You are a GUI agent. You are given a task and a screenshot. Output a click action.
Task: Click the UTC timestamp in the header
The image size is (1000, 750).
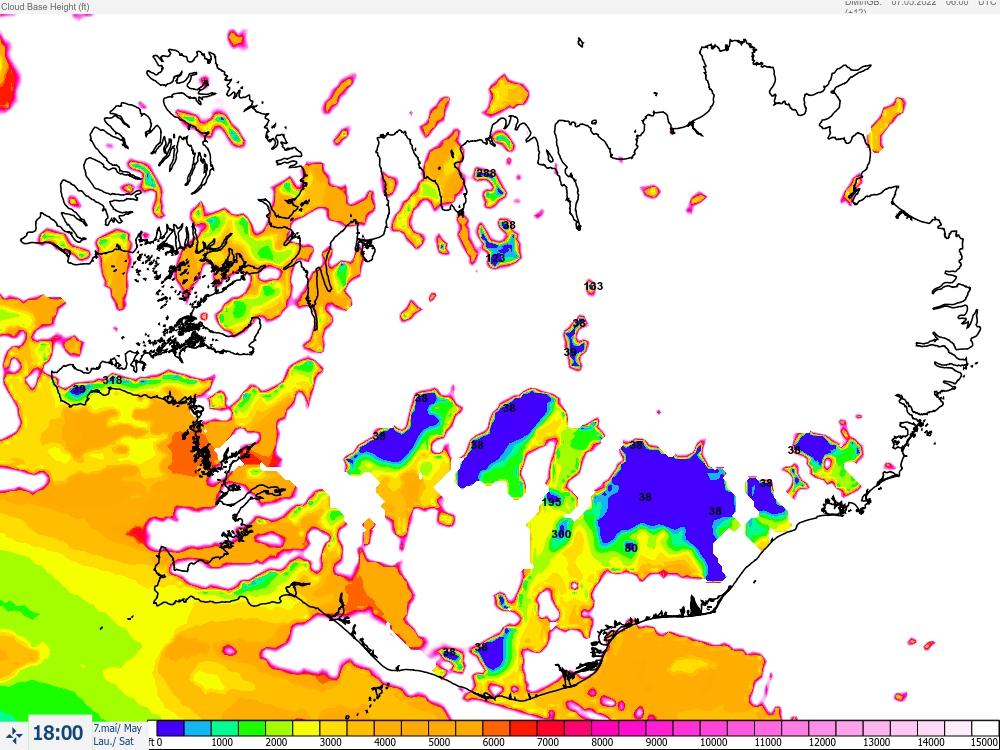pyautogui.click(x=922, y=4)
